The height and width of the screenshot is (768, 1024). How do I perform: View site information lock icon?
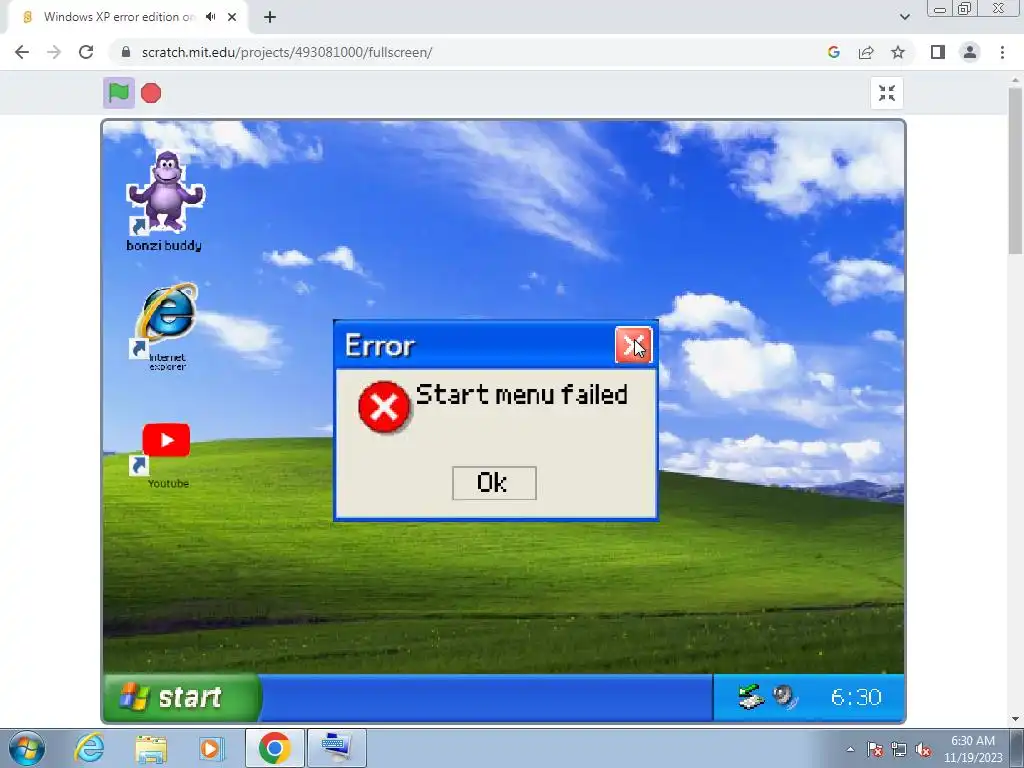click(x=126, y=52)
